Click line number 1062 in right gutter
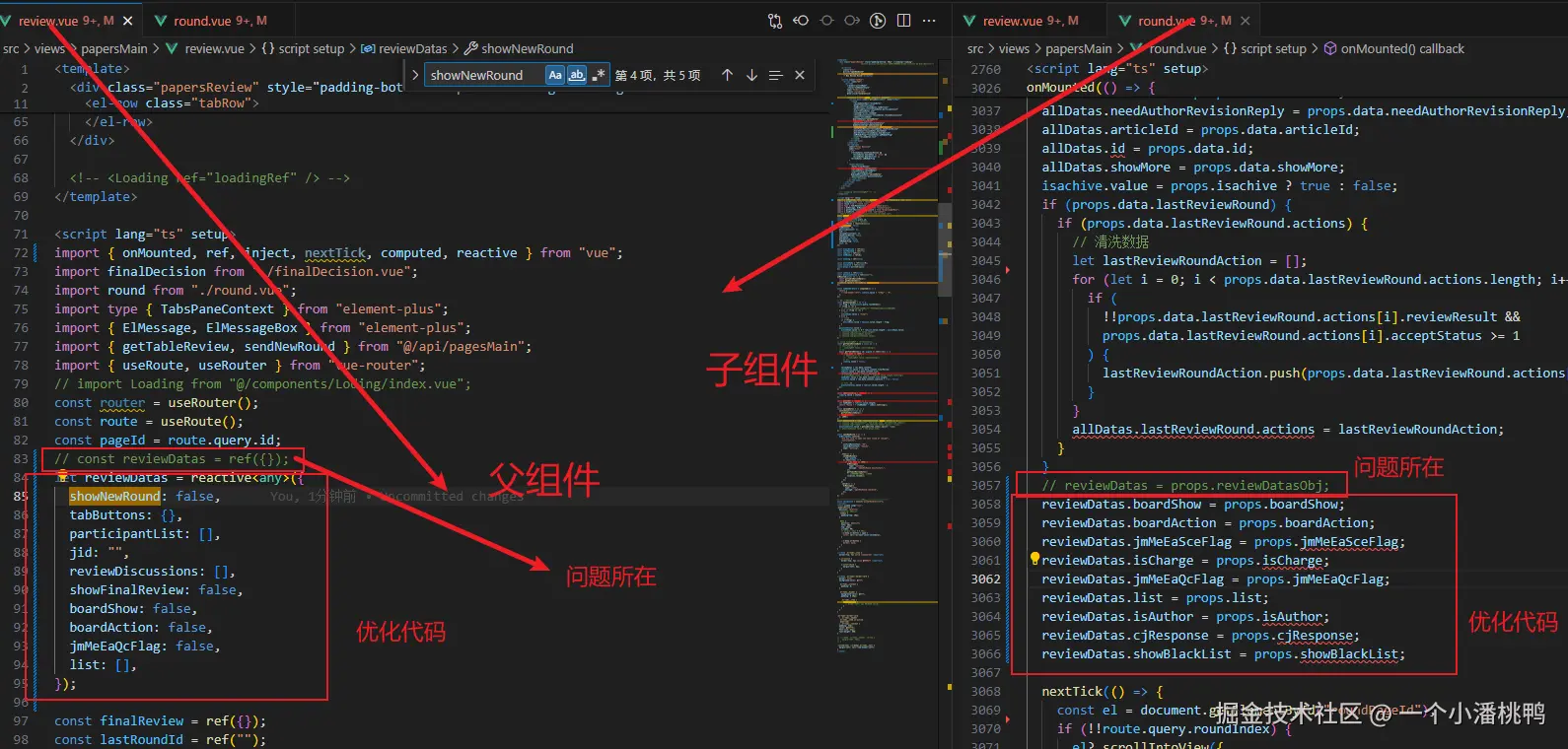This screenshot has height=749, width=1568. [986, 579]
